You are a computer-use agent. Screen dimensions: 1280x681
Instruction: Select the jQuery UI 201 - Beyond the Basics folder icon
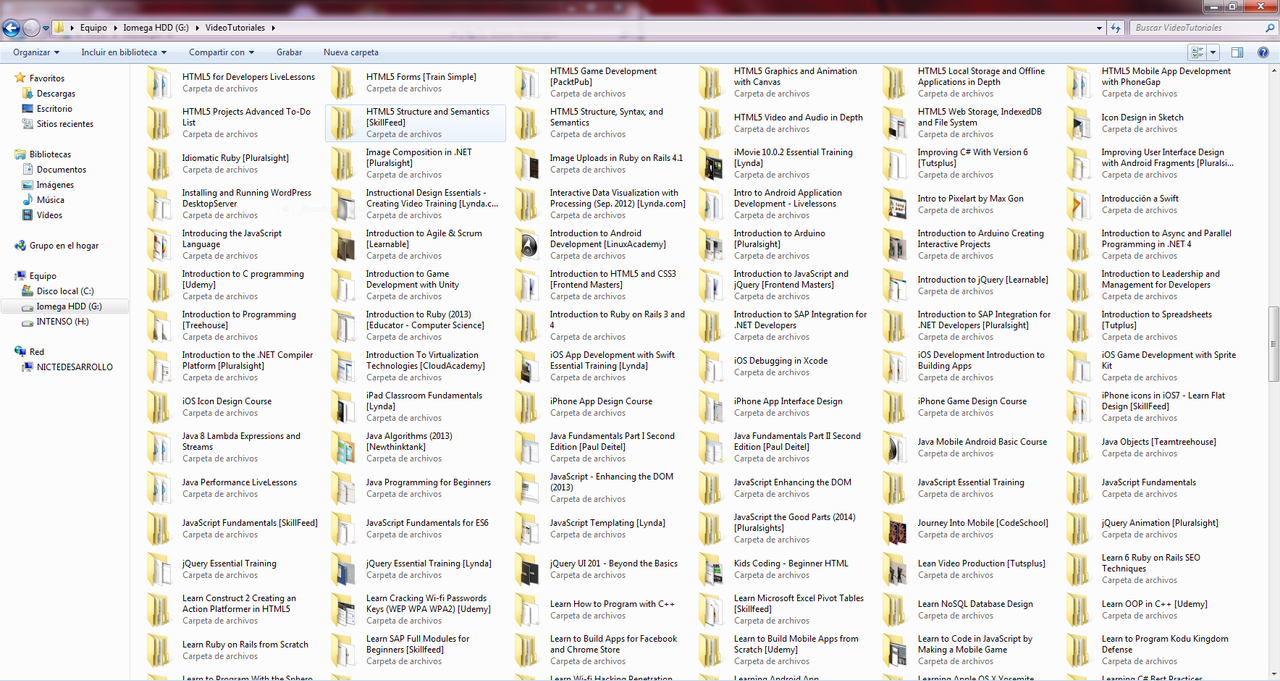[528, 569]
